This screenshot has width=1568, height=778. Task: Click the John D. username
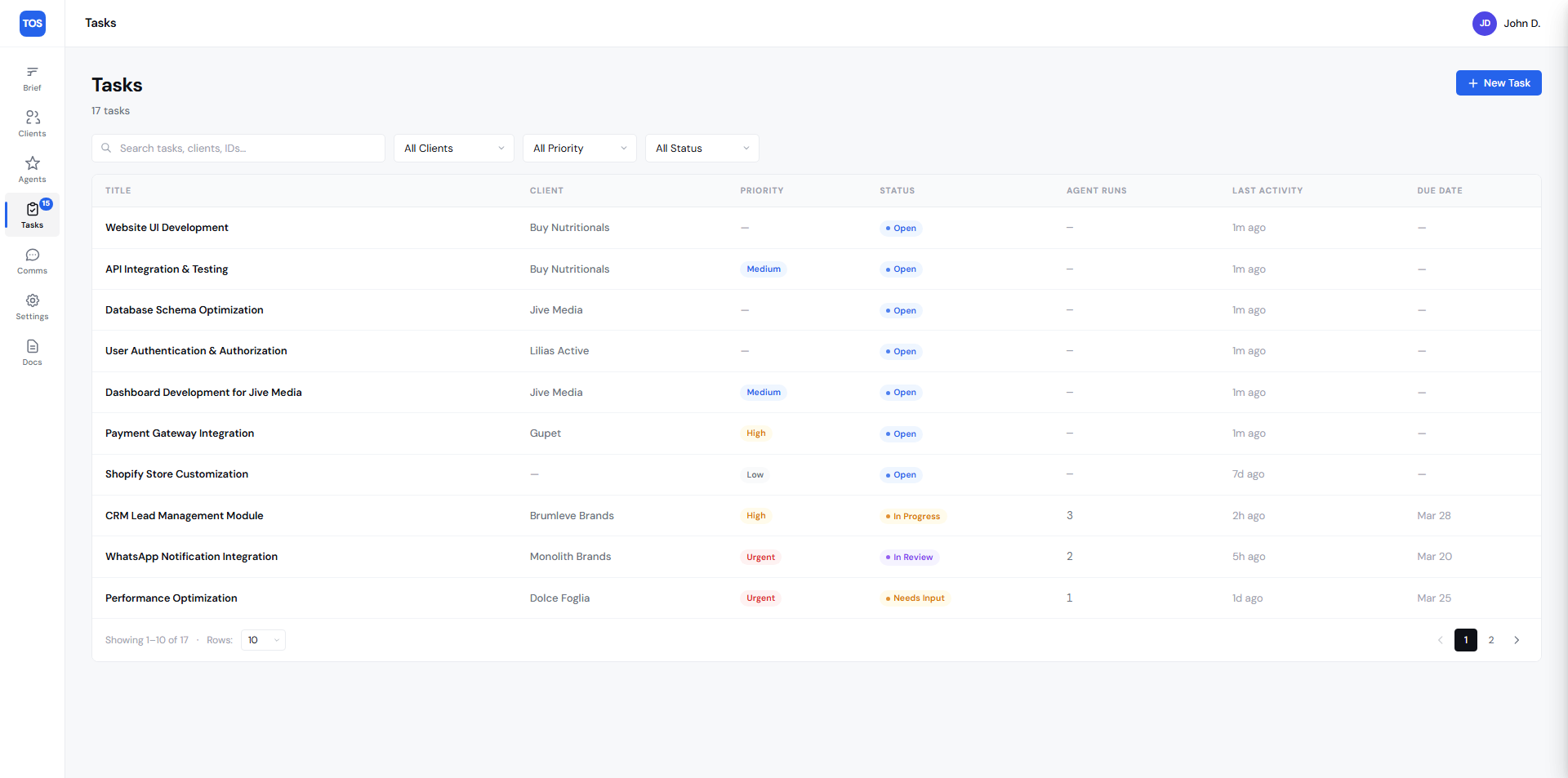coord(1522,24)
